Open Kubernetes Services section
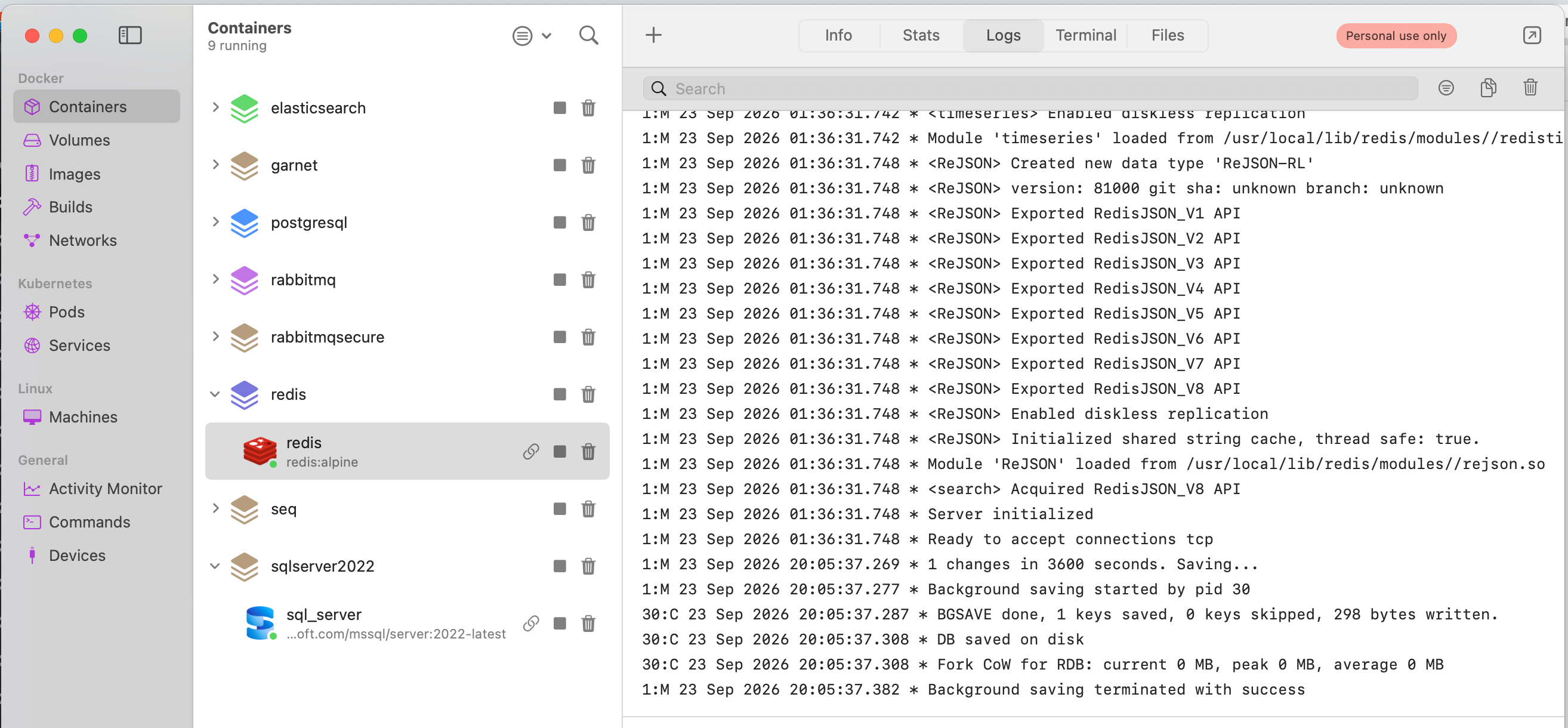This screenshot has width=1568, height=728. tap(97, 345)
